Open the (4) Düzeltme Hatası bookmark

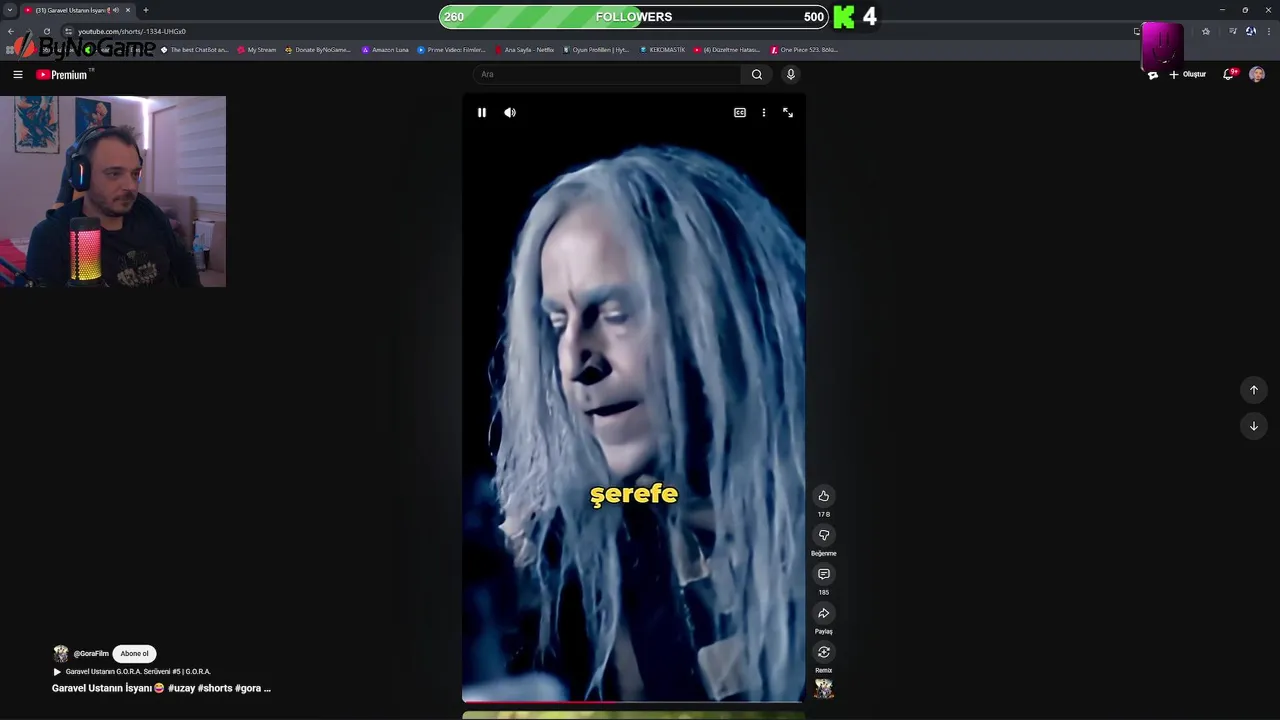(727, 50)
